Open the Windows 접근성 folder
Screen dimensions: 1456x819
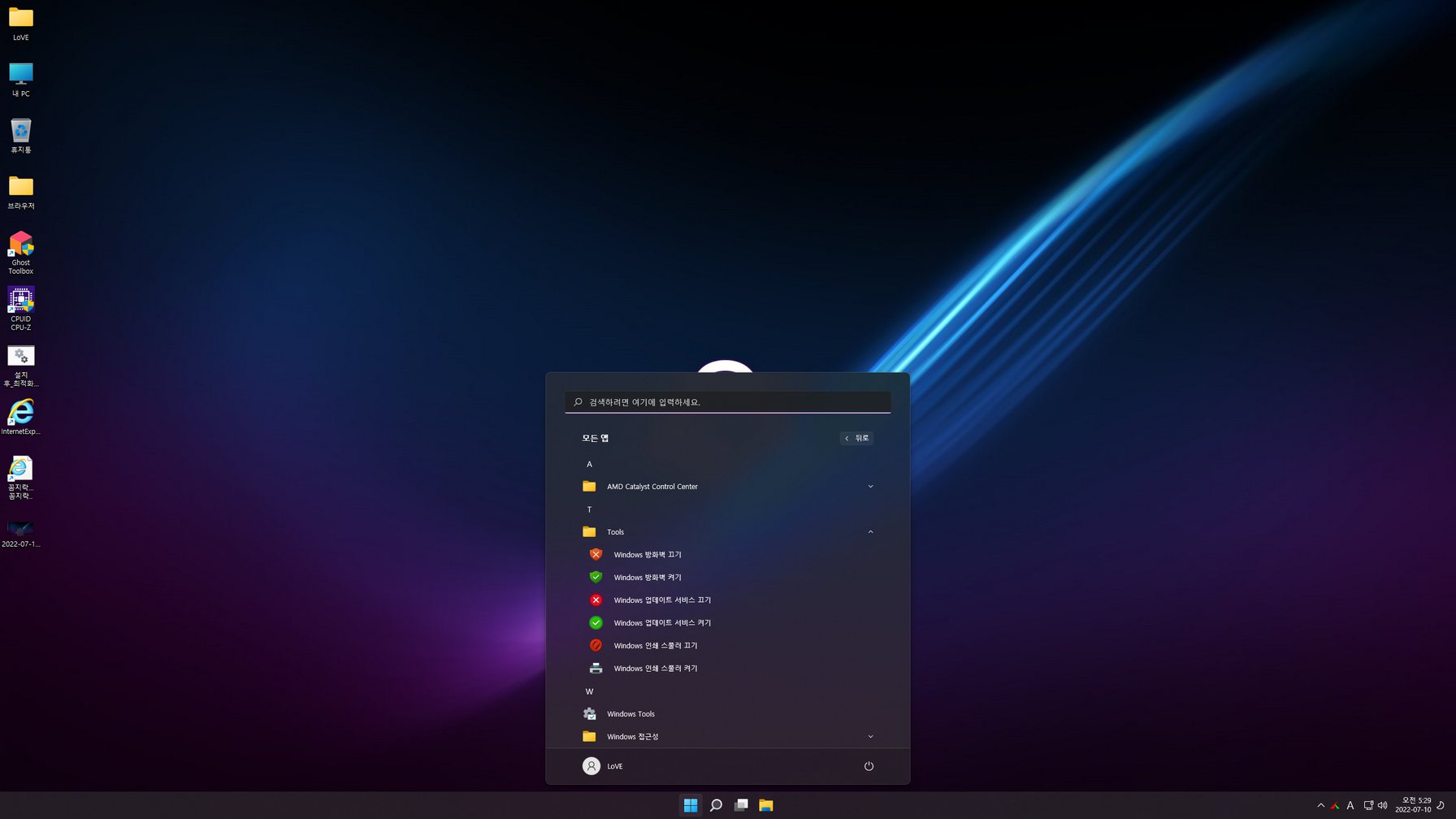(x=727, y=737)
